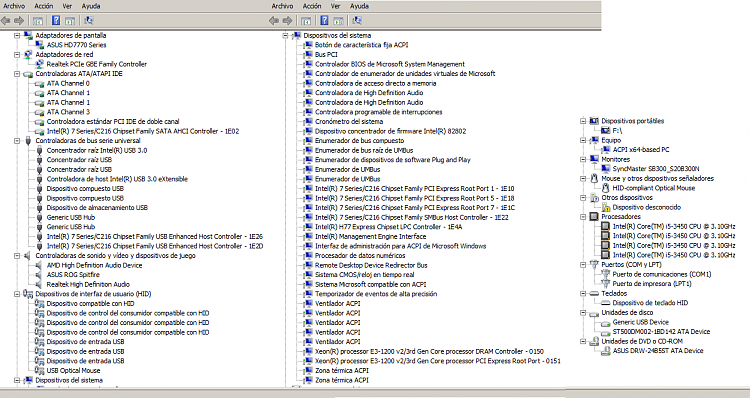Screen dimensions: 750x398
Task: Click the Dispositivo de almacenamiento USB icon
Action: click(40, 208)
